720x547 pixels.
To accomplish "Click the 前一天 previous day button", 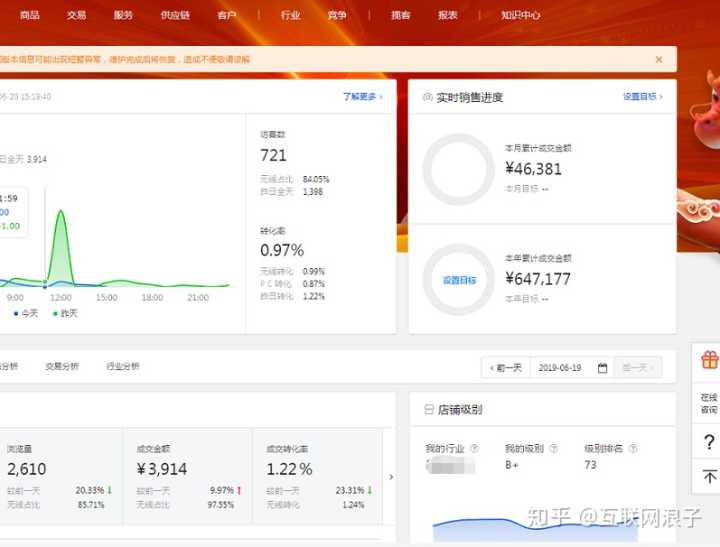I will tap(504, 368).
